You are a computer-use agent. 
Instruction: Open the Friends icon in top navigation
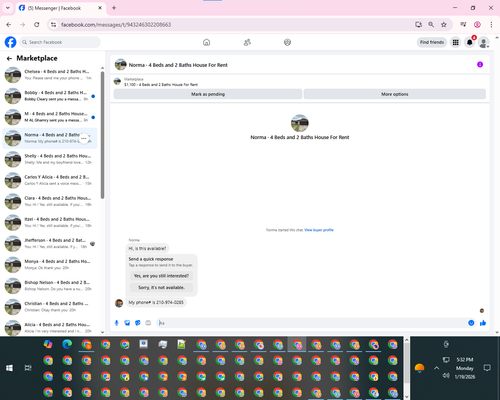tap(247, 42)
